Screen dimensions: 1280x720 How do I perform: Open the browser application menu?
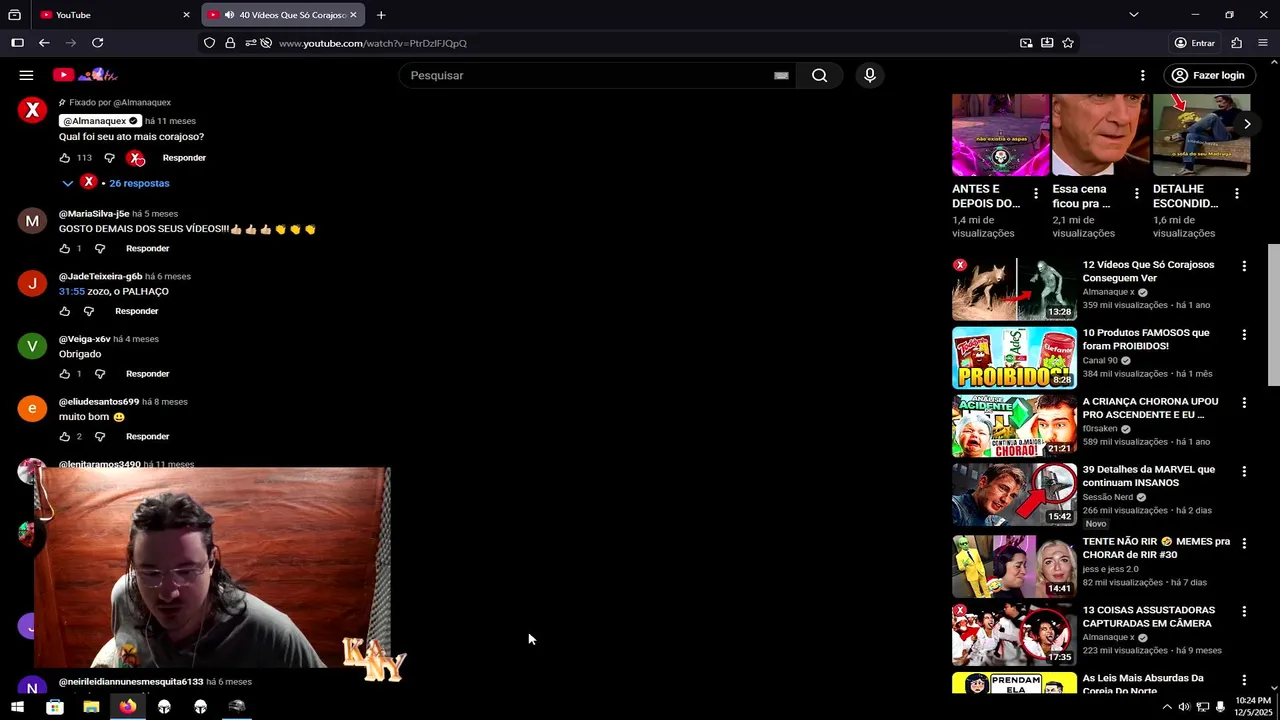[x=1263, y=43]
